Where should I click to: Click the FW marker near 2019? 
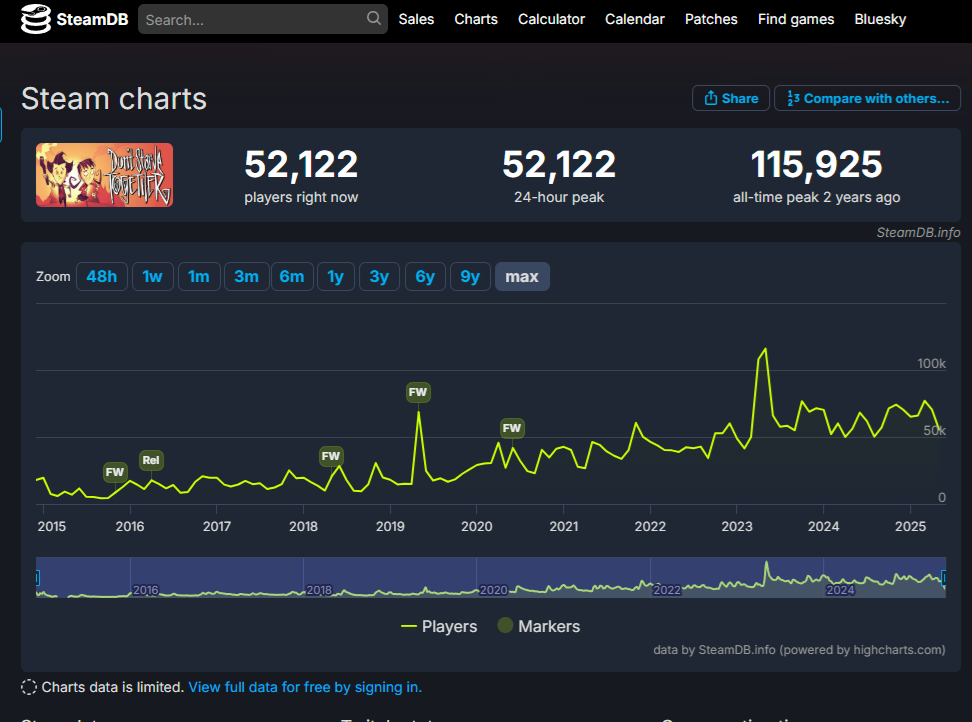418,392
